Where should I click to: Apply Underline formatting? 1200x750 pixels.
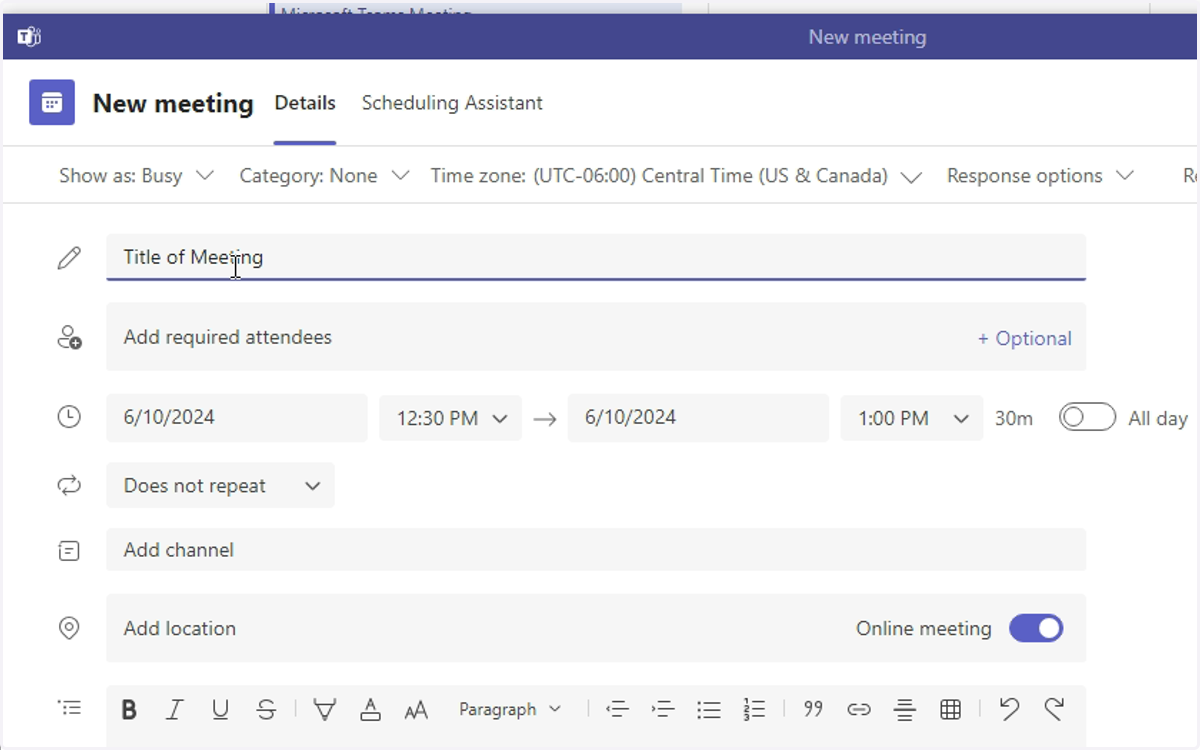tap(220, 710)
